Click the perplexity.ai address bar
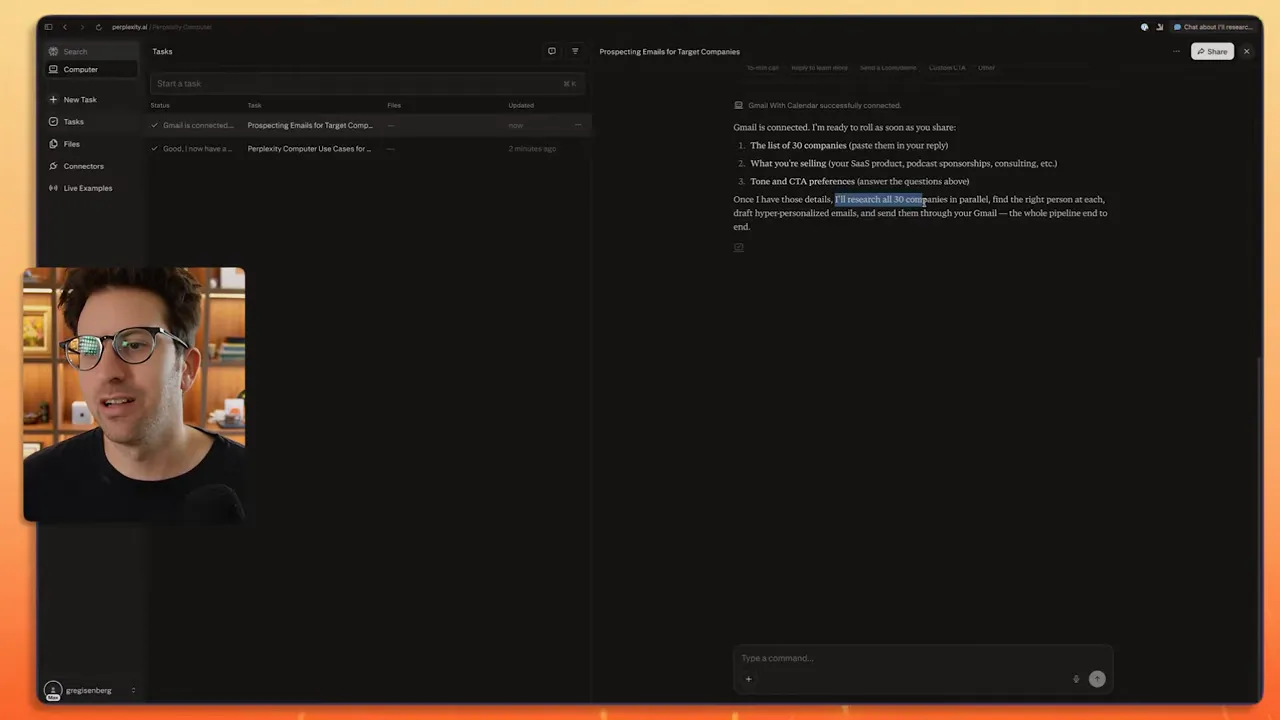 [x=160, y=27]
